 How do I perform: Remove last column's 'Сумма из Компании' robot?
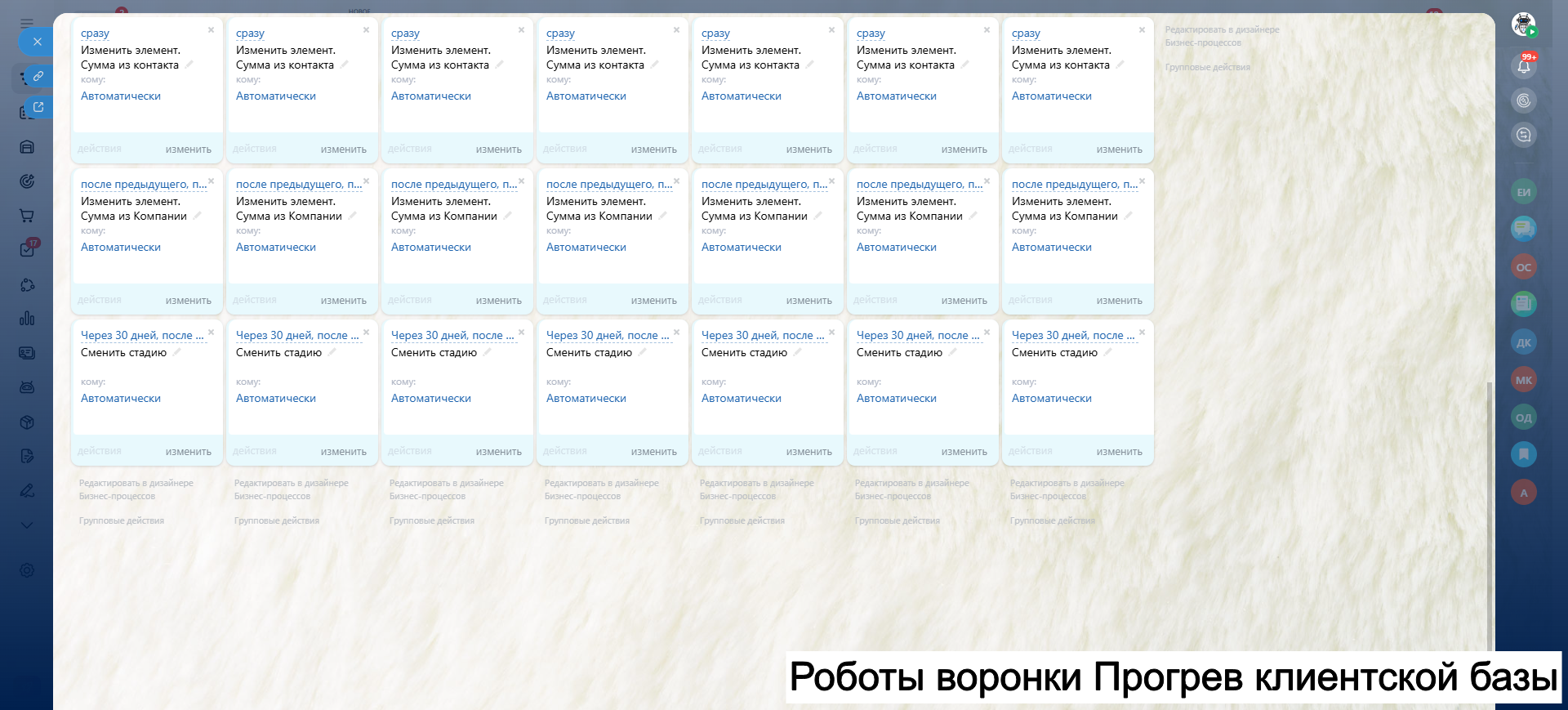pos(1142,181)
